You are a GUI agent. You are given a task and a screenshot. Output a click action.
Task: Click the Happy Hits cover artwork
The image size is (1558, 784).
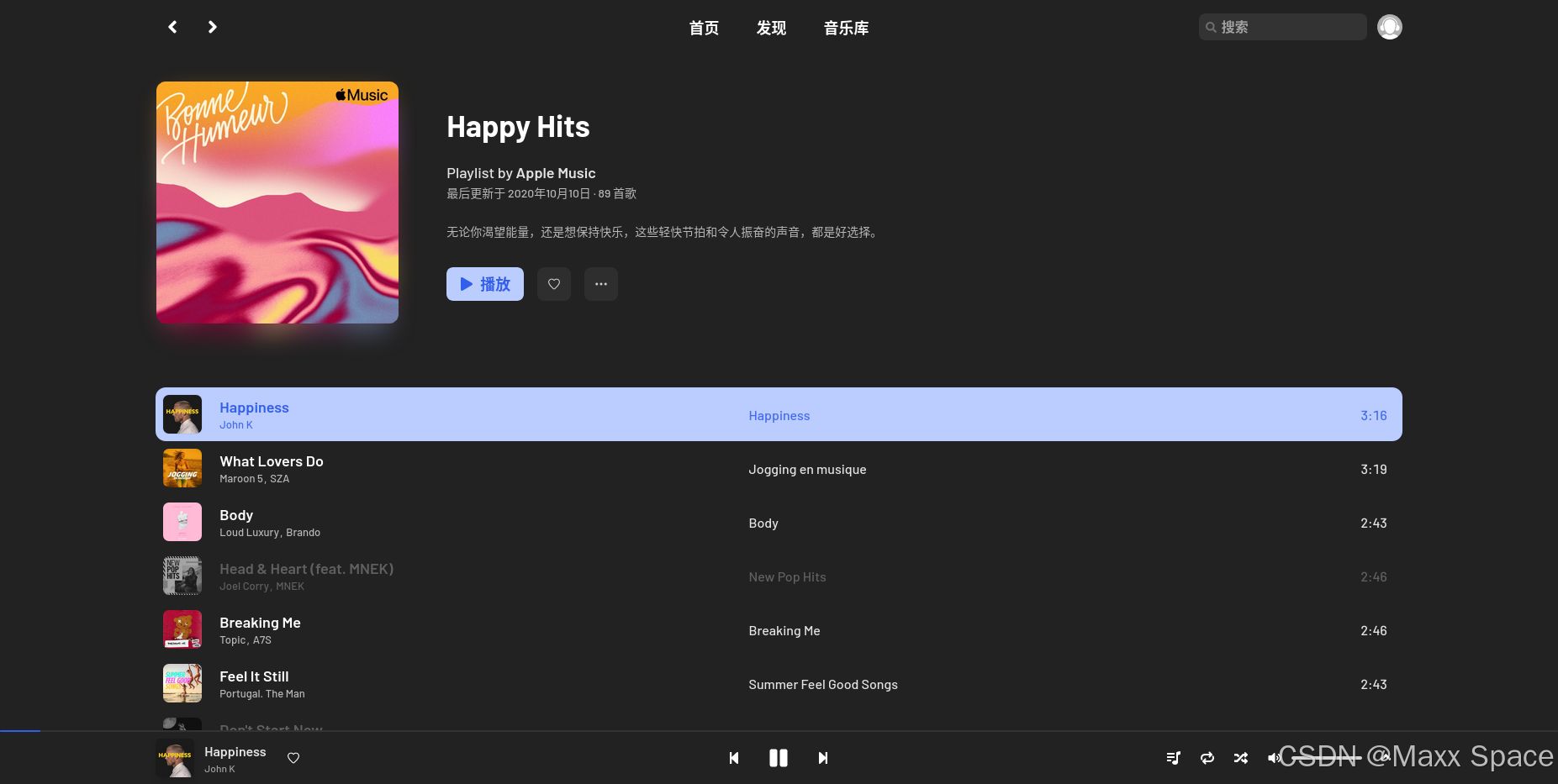pyautogui.click(x=277, y=202)
